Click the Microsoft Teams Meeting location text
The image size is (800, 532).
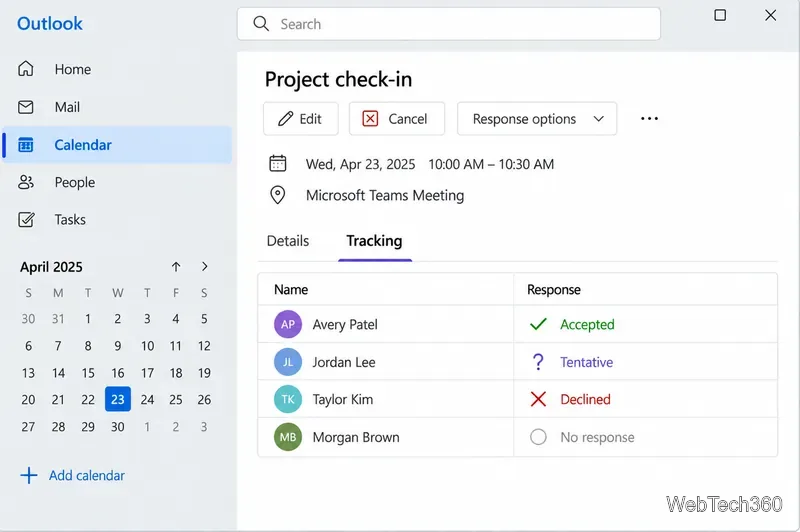coord(385,195)
